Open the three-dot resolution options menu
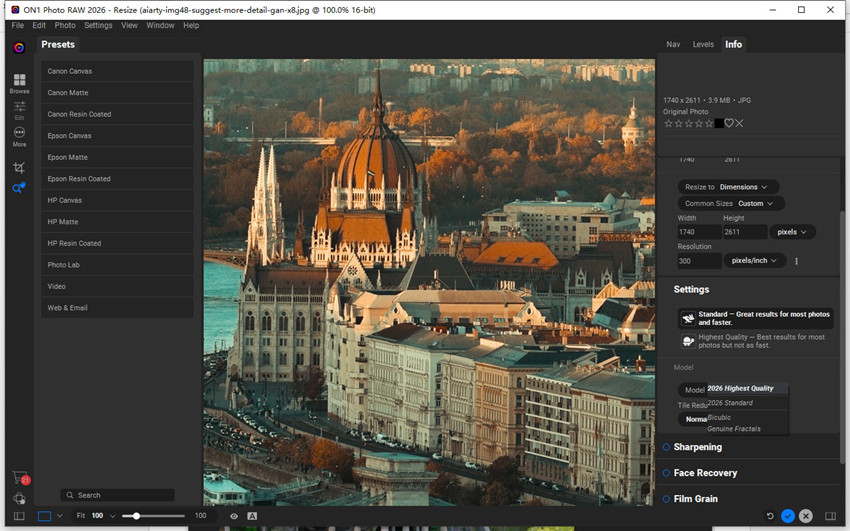Screen dimensions: 850x531 (796, 261)
